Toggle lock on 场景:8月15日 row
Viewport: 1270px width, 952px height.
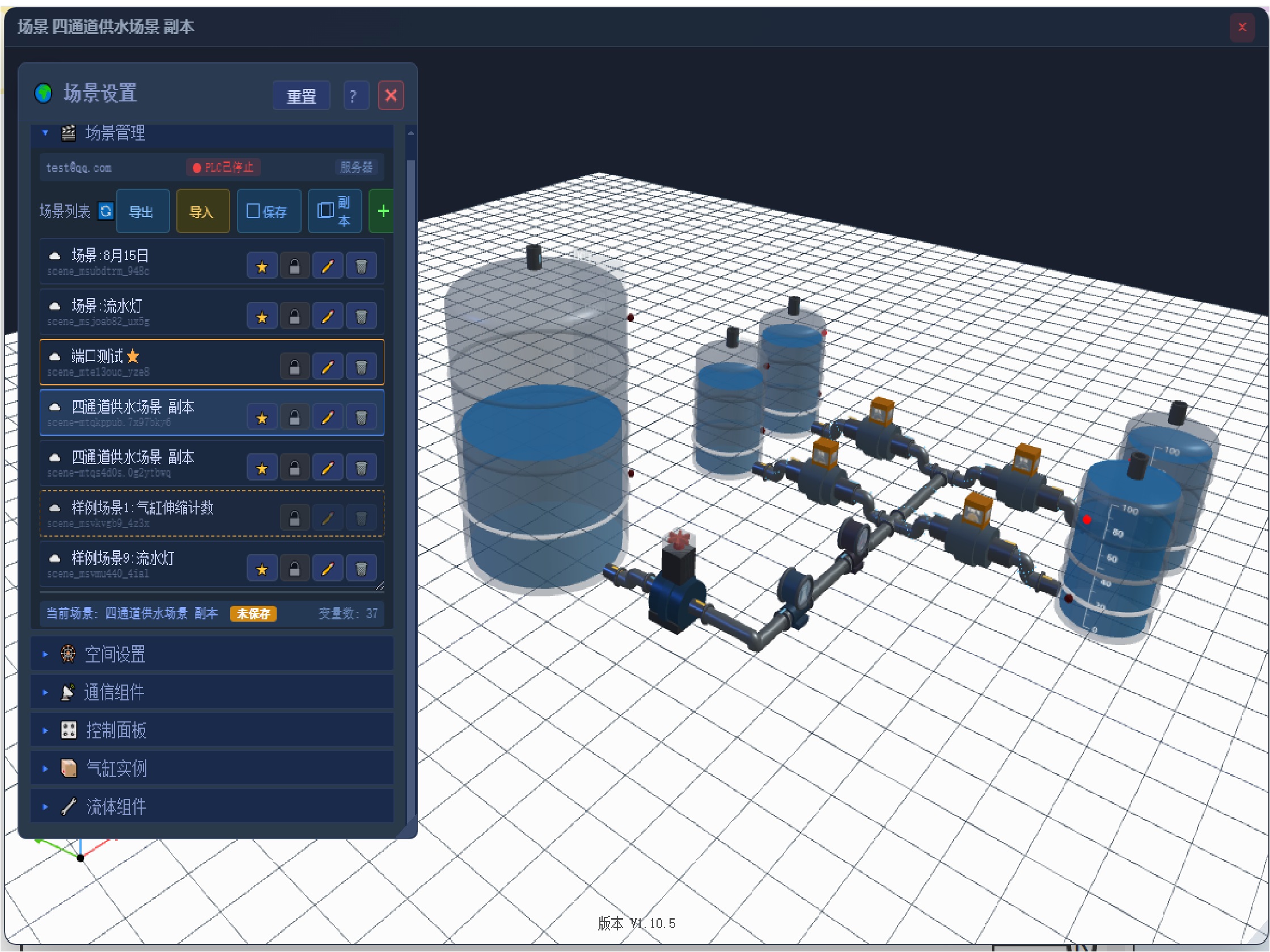pyautogui.click(x=294, y=266)
